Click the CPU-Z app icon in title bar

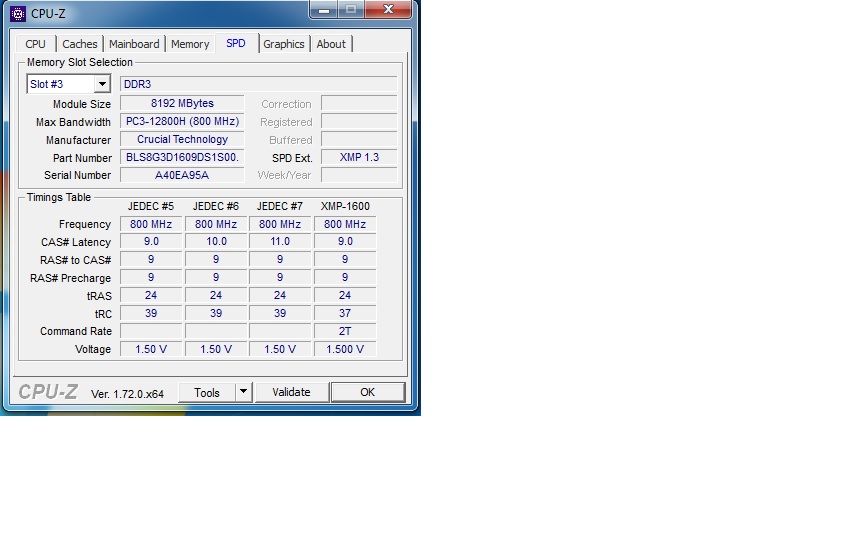coord(18,14)
